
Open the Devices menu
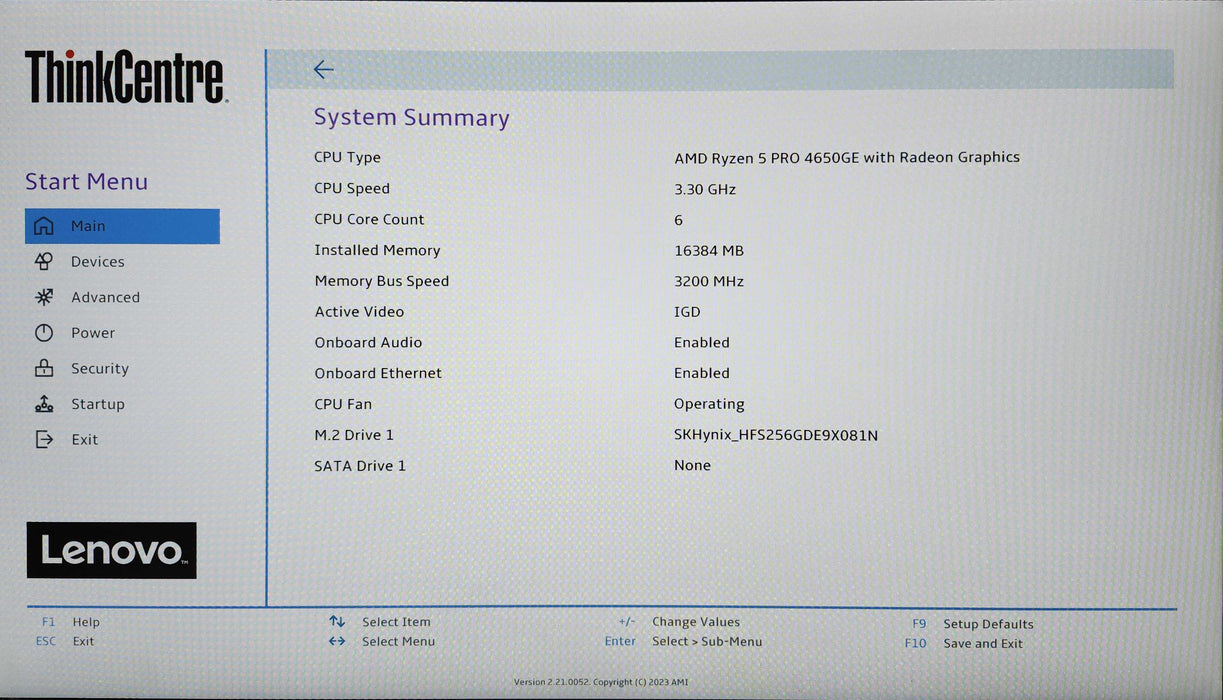[x=97, y=262]
